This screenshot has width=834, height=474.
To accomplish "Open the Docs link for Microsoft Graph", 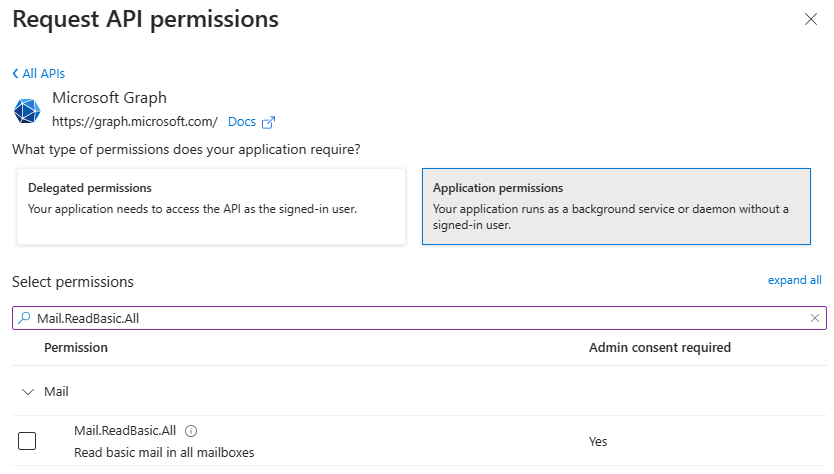I will (x=242, y=122).
